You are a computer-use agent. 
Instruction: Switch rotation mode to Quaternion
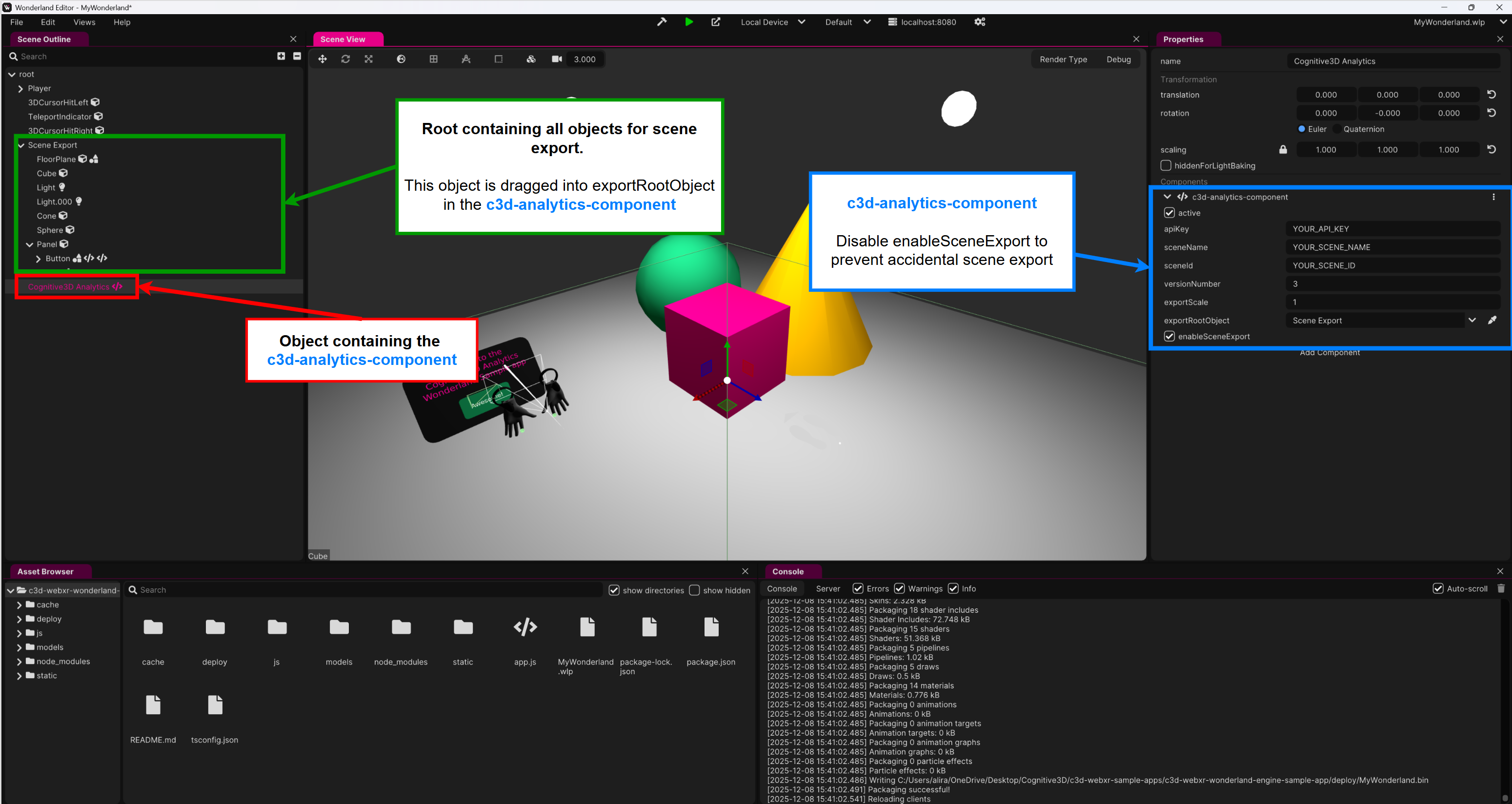(1336, 128)
